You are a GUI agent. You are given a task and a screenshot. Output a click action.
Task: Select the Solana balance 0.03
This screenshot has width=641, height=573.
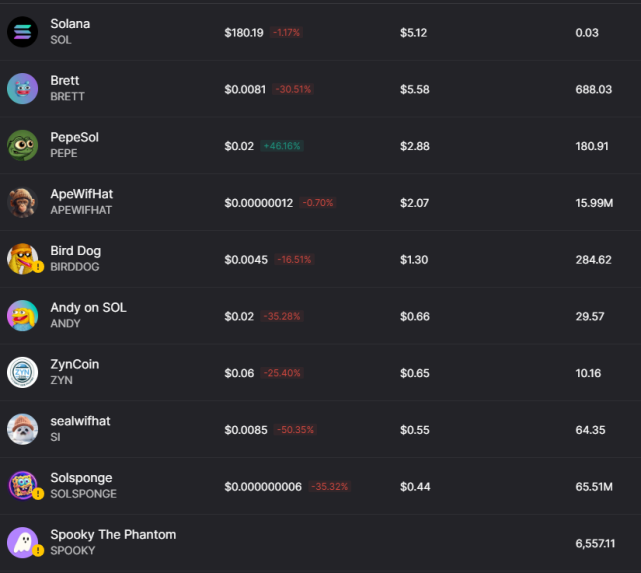587,33
